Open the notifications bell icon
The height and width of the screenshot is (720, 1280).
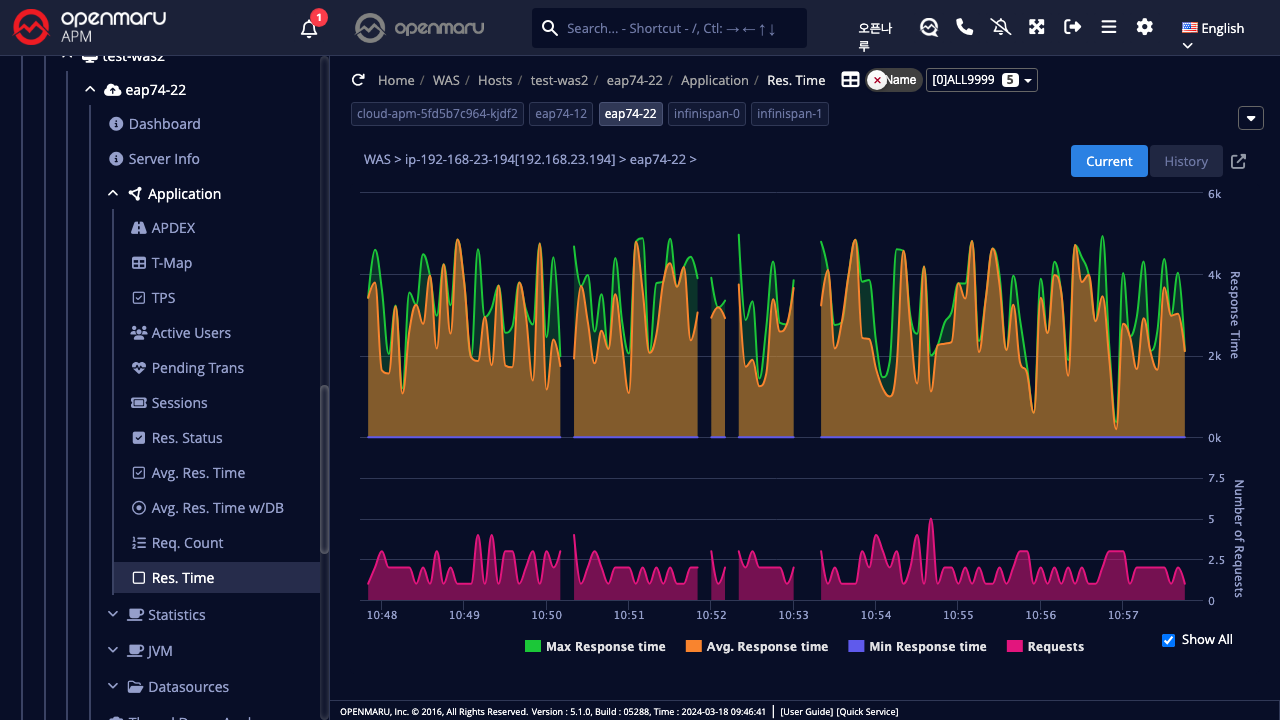click(x=309, y=28)
